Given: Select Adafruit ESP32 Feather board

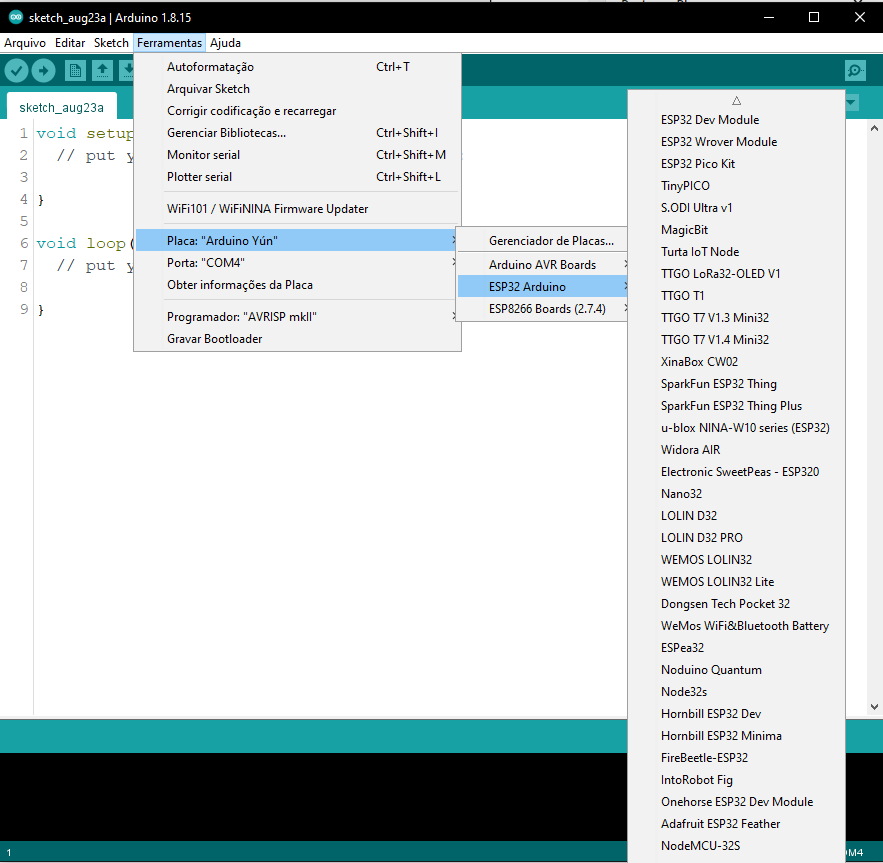Looking at the screenshot, I should coord(737,824).
